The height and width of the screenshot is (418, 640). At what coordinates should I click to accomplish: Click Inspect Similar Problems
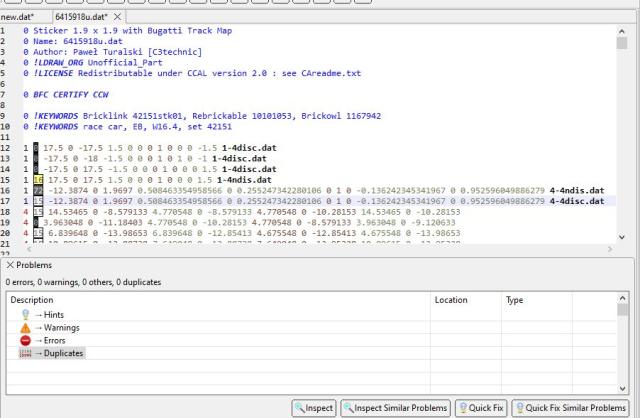click(395, 408)
